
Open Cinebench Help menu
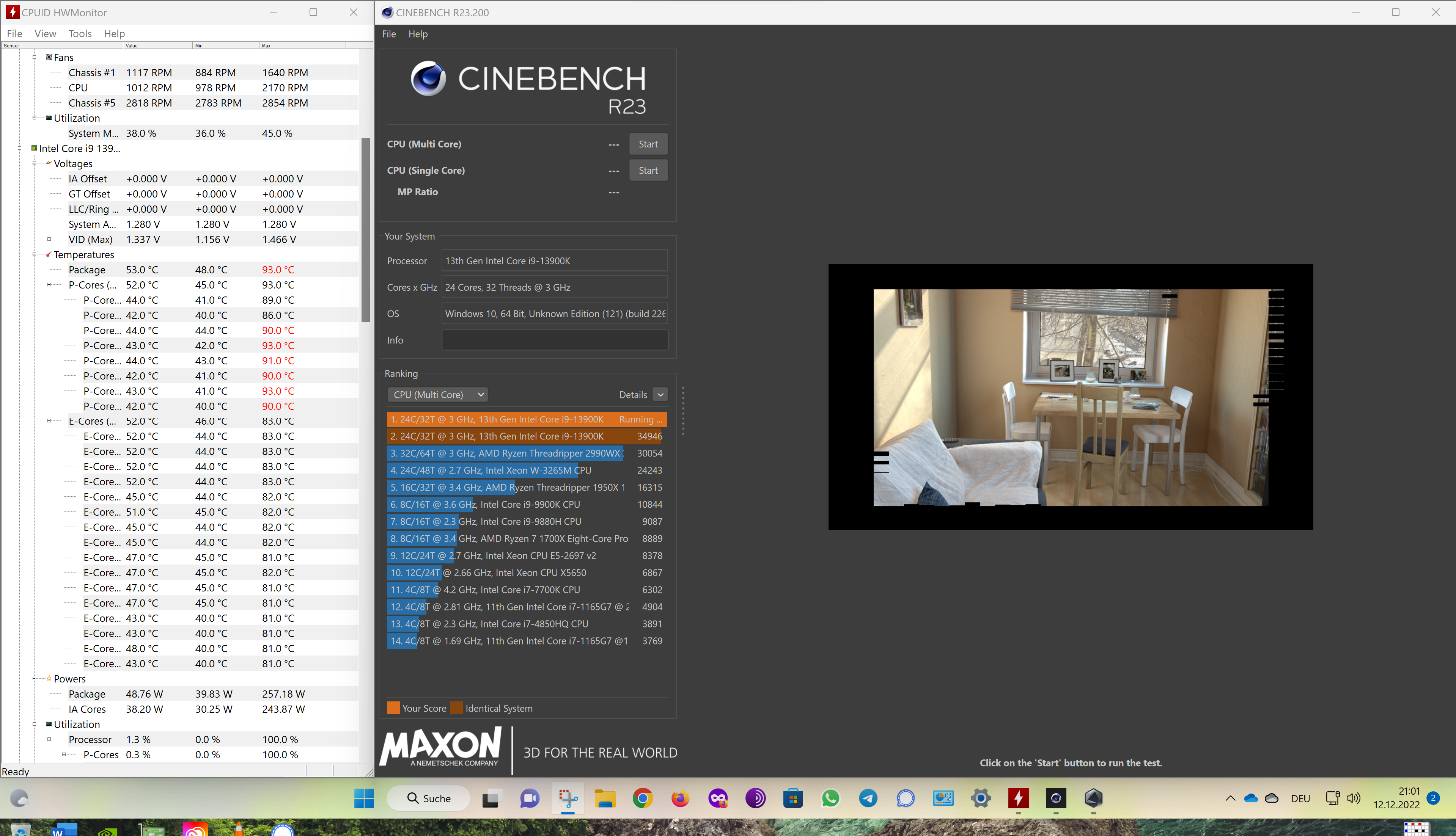(418, 34)
